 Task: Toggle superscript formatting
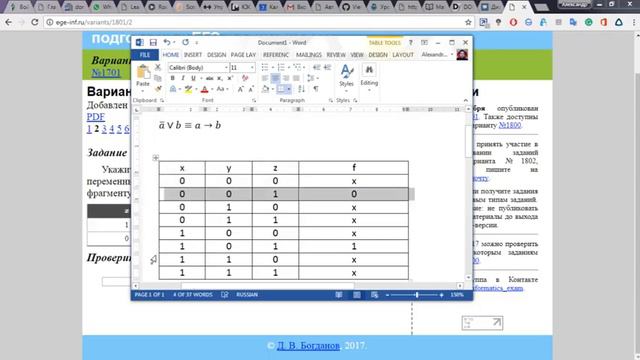click(230, 78)
